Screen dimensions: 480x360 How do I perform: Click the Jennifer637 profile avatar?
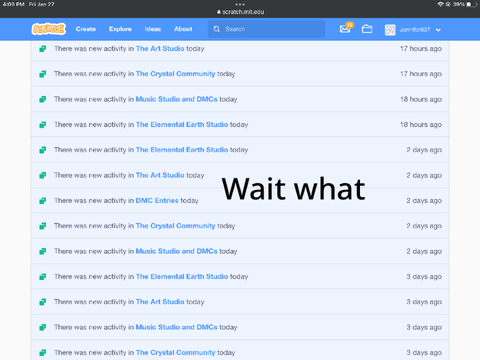click(390, 30)
